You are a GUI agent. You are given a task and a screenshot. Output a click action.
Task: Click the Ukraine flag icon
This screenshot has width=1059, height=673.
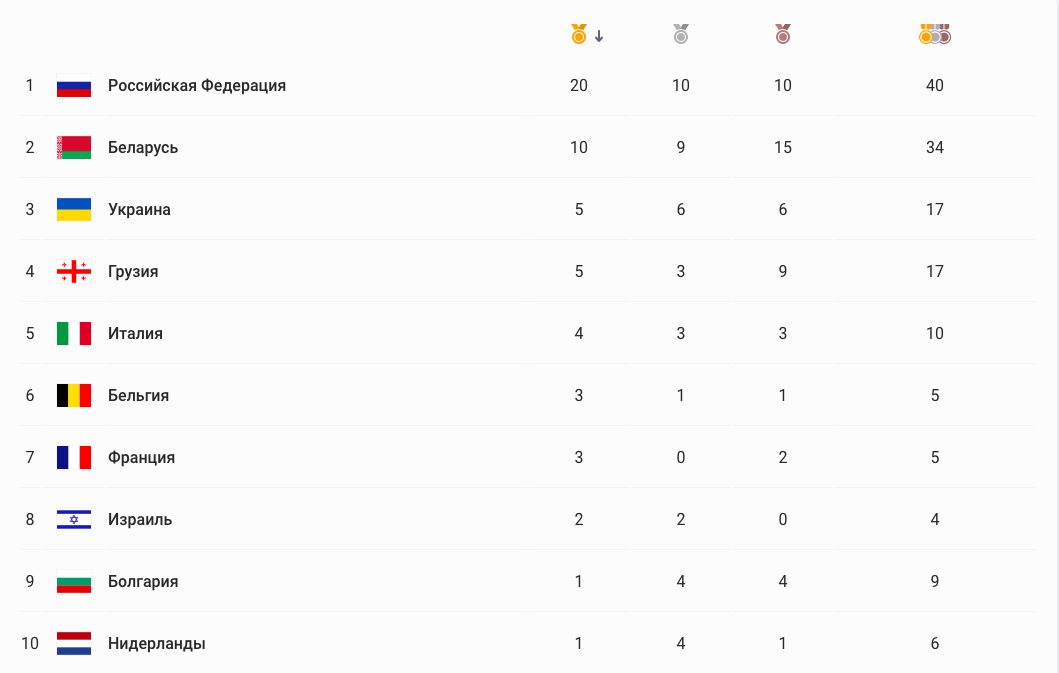click(74, 209)
